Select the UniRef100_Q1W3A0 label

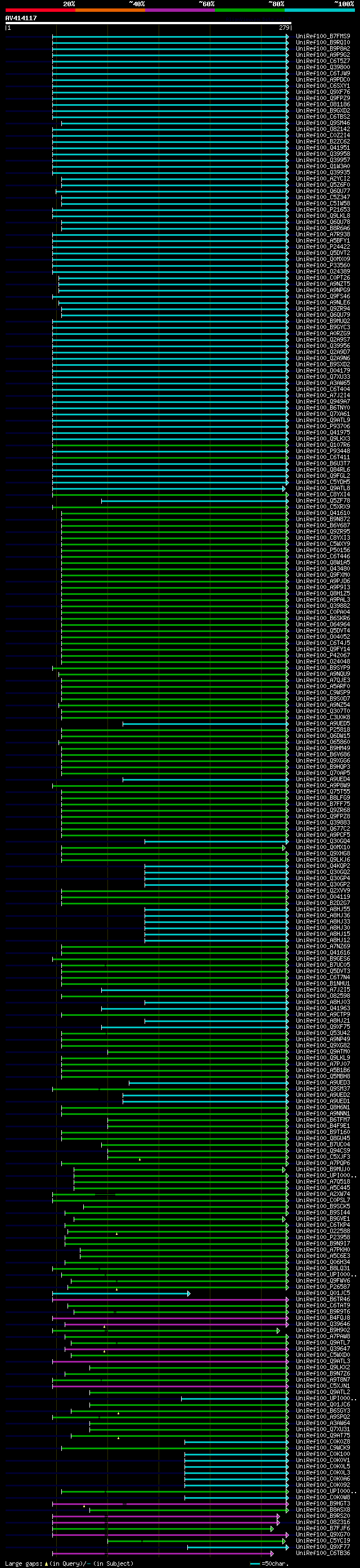(x=323, y=167)
